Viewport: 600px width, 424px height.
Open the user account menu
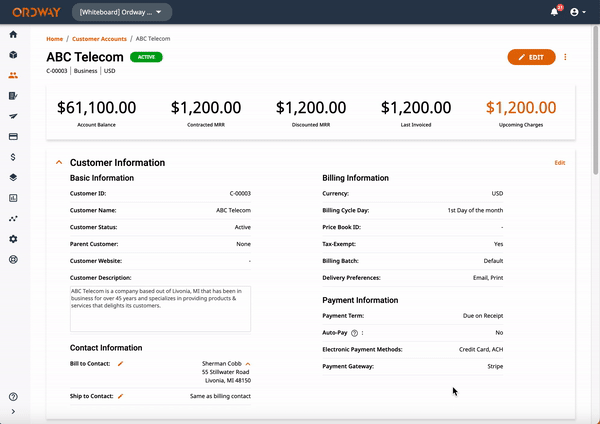tap(577, 12)
